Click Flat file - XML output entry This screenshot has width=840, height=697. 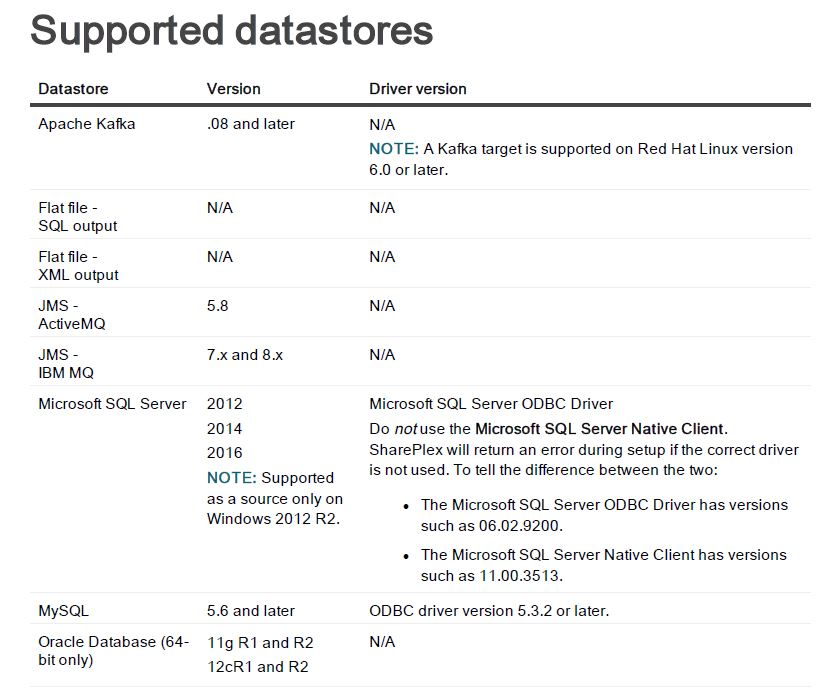click(78, 266)
